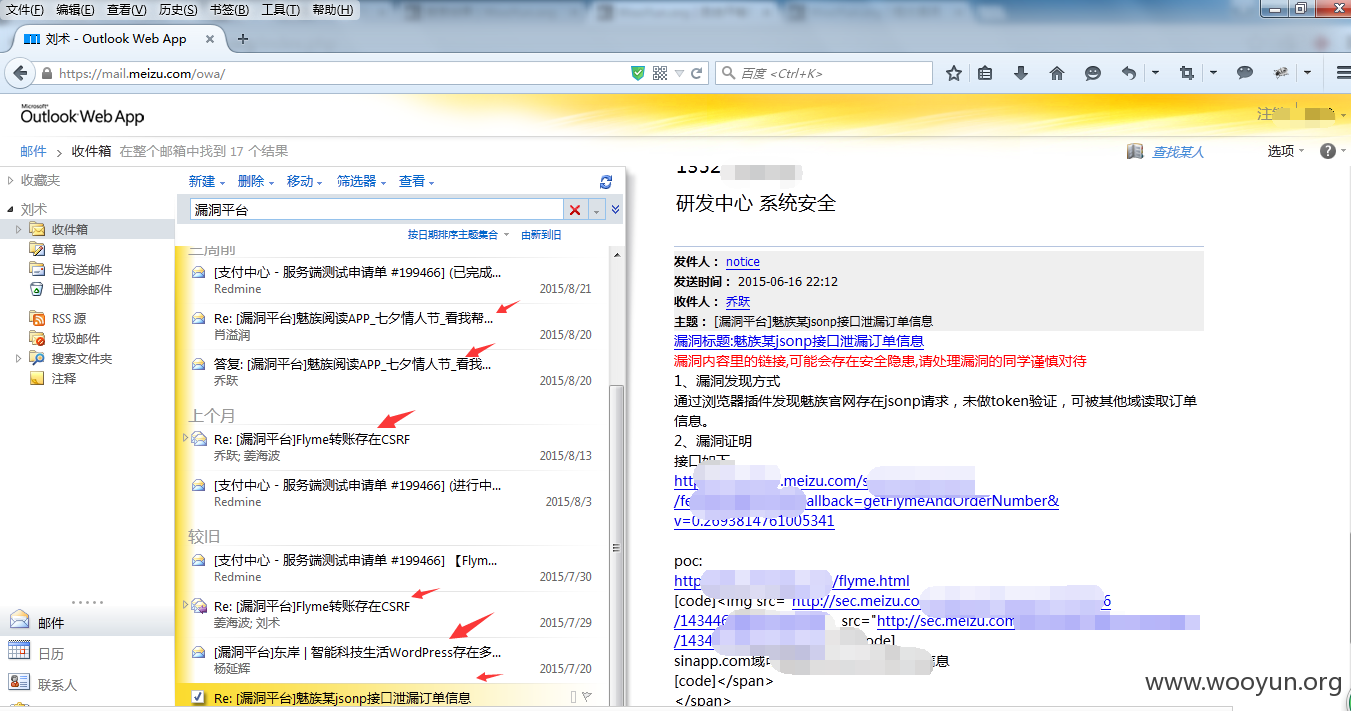Select the 刘术 - Outlook Web App tab
The image size is (1351, 711).
[x=119, y=39]
